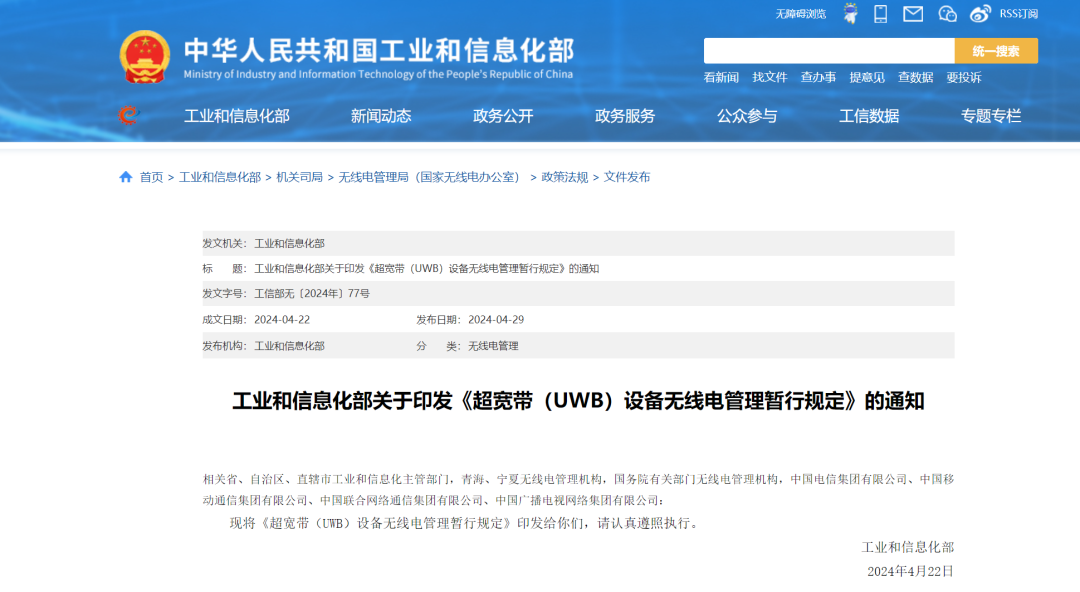Open the 无障碍浏览 accessibility option
The image size is (1080, 592).
coord(800,13)
